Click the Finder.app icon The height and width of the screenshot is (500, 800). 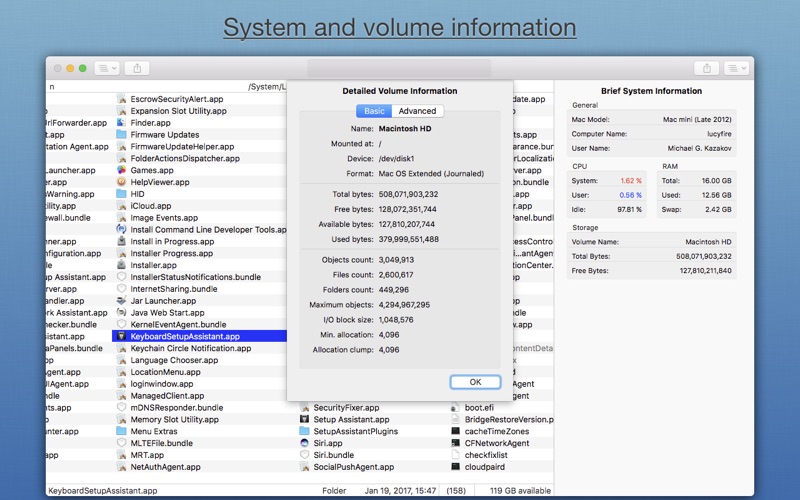121,122
